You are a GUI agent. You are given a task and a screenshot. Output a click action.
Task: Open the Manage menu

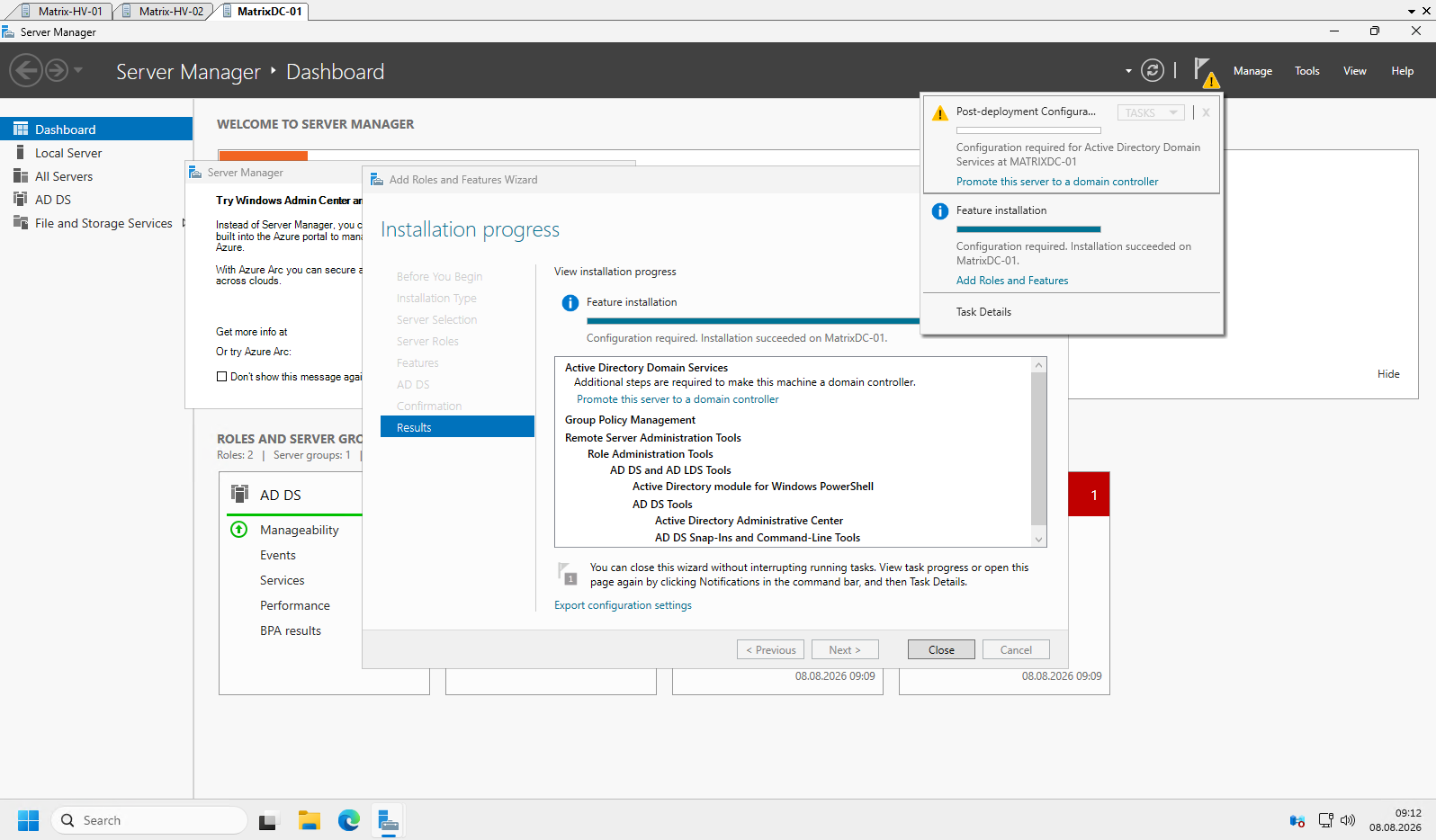[1252, 71]
